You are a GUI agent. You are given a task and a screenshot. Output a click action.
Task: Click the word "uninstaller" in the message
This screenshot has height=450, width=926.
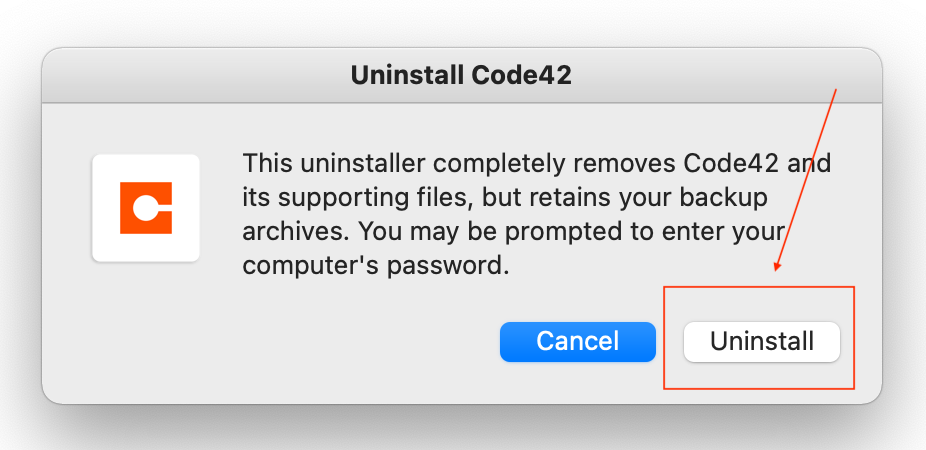pos(357,163)
